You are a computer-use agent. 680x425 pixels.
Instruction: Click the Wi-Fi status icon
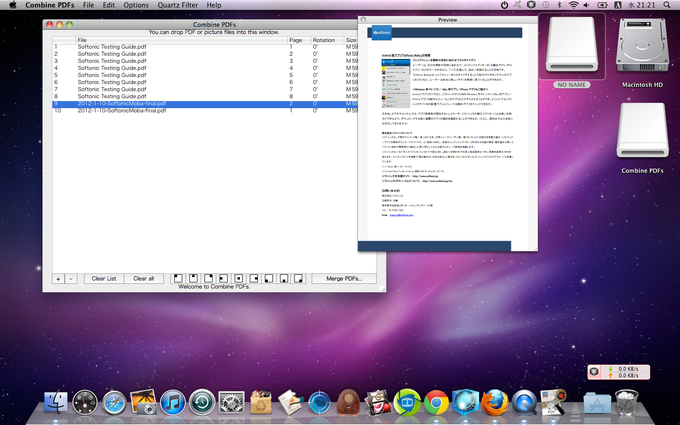pyautogui.click(x=573, y=5)
